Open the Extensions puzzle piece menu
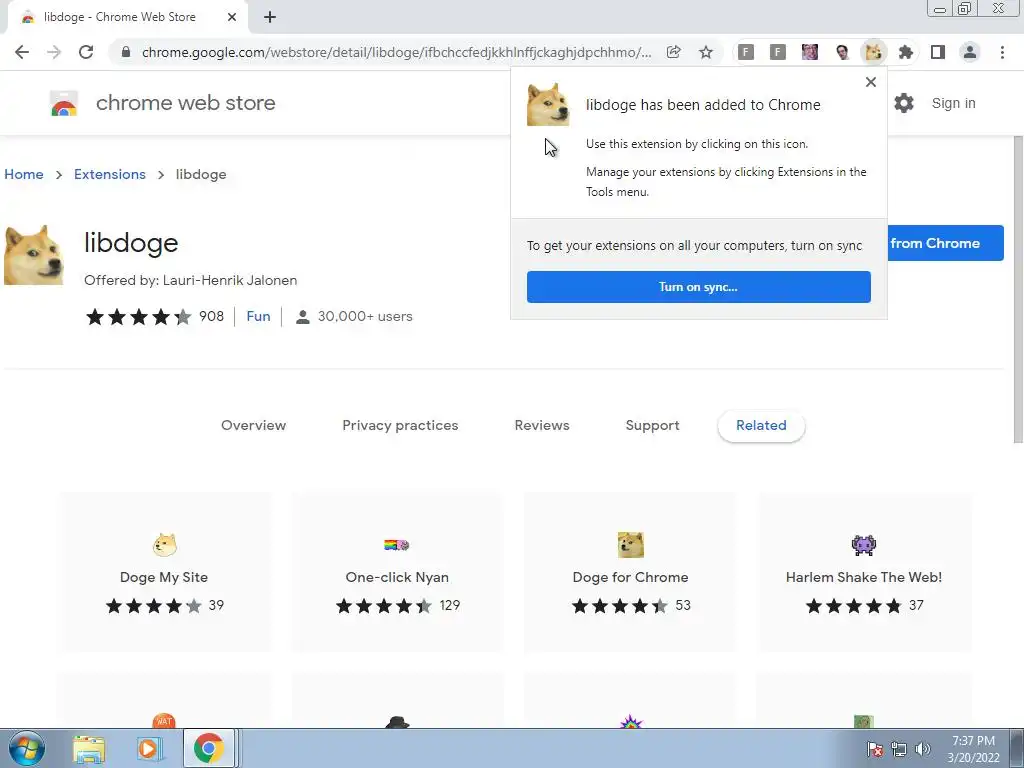 [x=905, y=52]
